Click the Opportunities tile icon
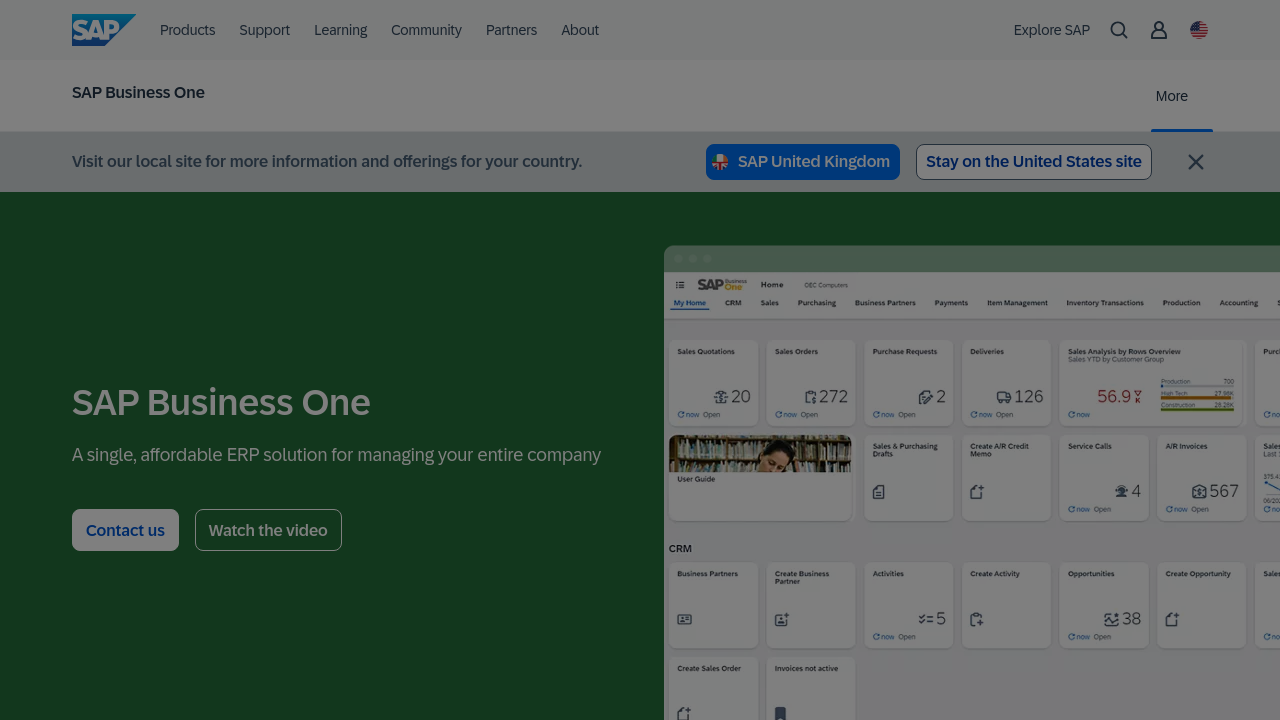Viewport: 1280px width, 720px height. pyautogui.click(x=1111, y=620)
